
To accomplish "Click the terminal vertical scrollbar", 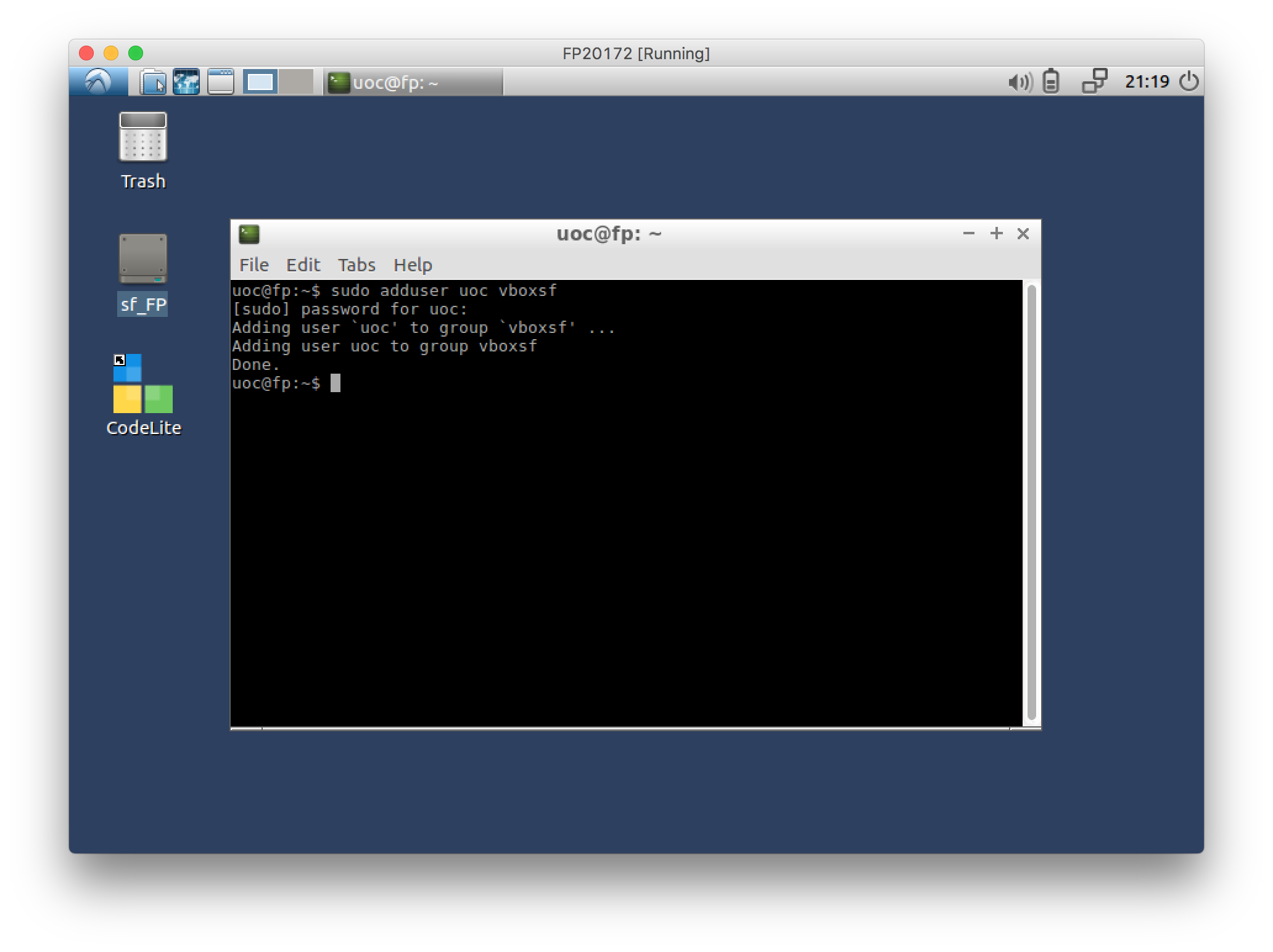I will pos(1032,503).
